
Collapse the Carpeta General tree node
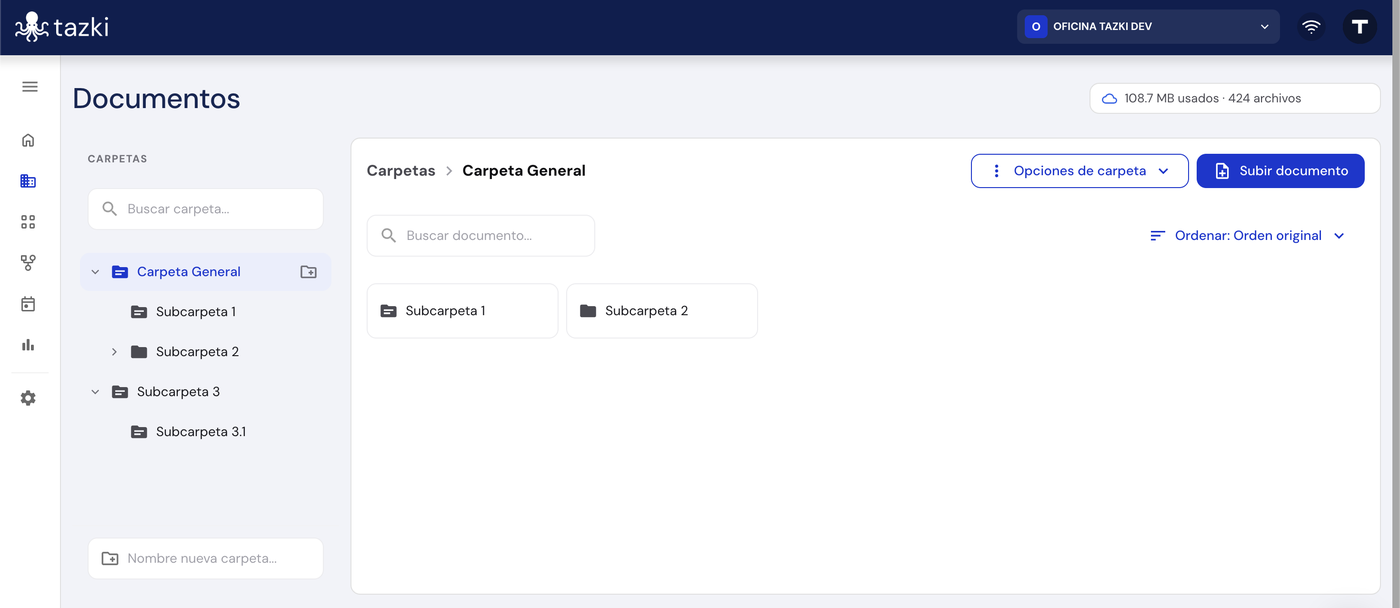click(96, 272)
